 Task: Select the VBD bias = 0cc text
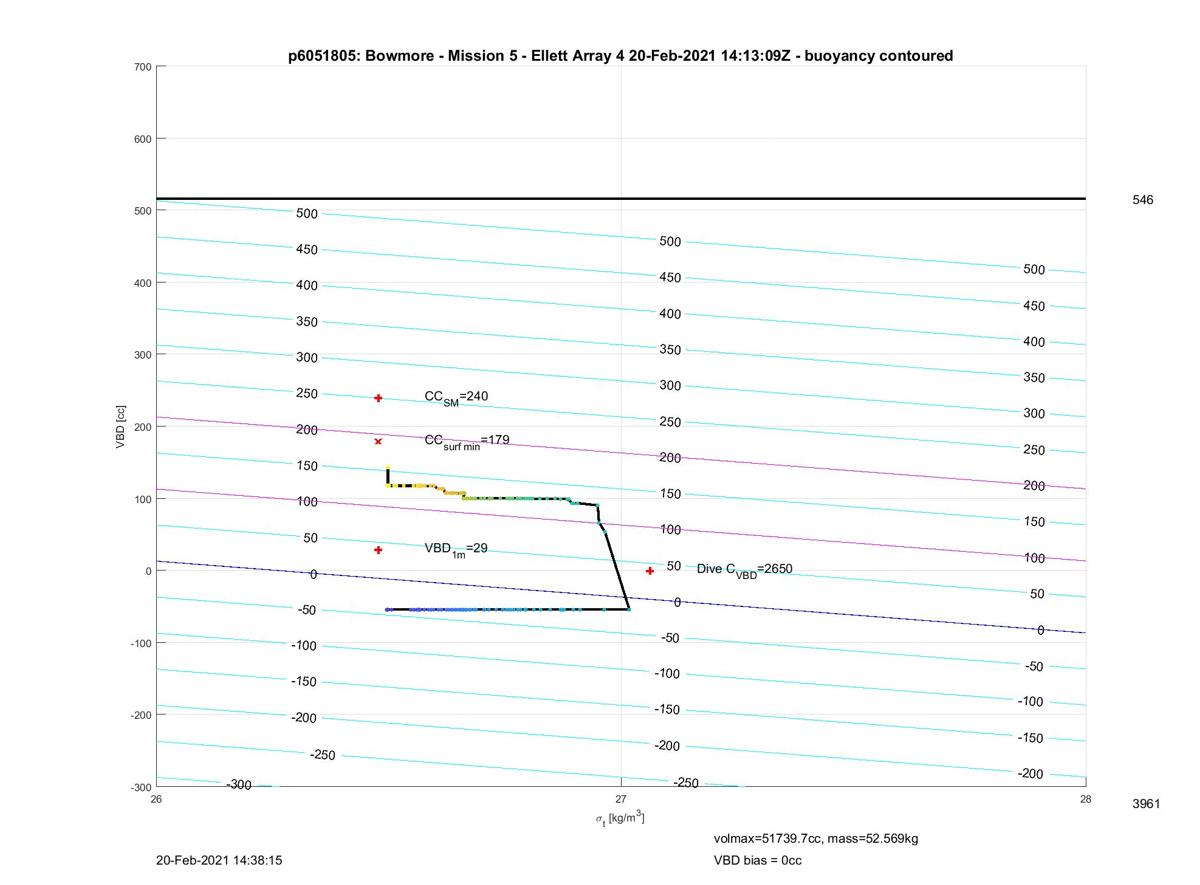757,860
